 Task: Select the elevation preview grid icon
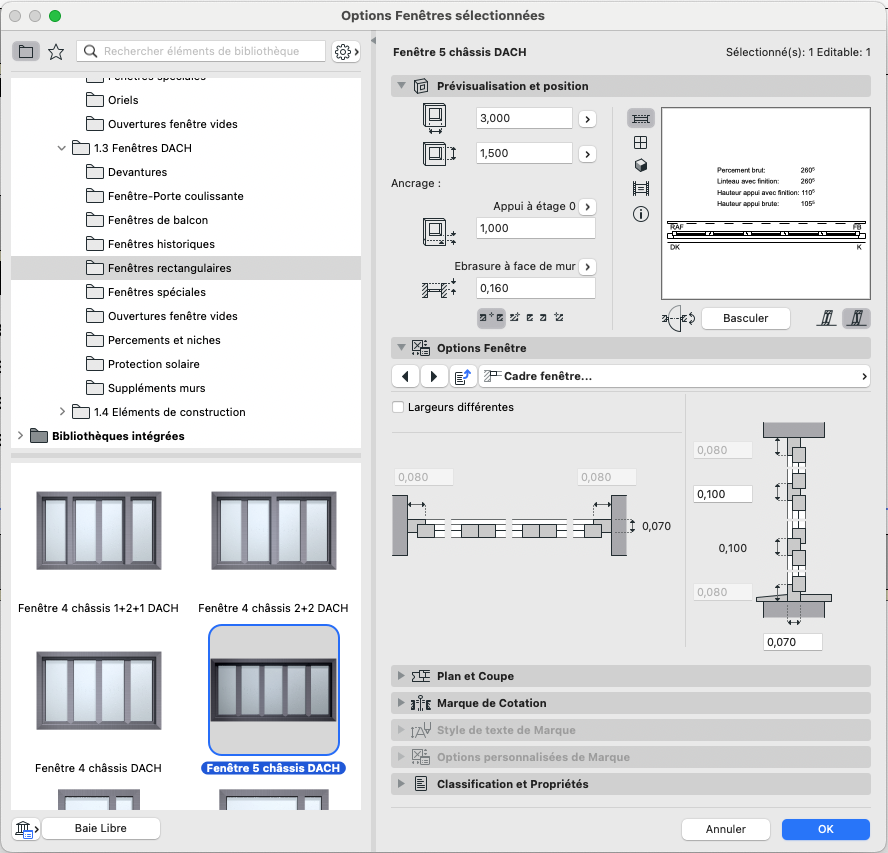(x=641, y=142)
